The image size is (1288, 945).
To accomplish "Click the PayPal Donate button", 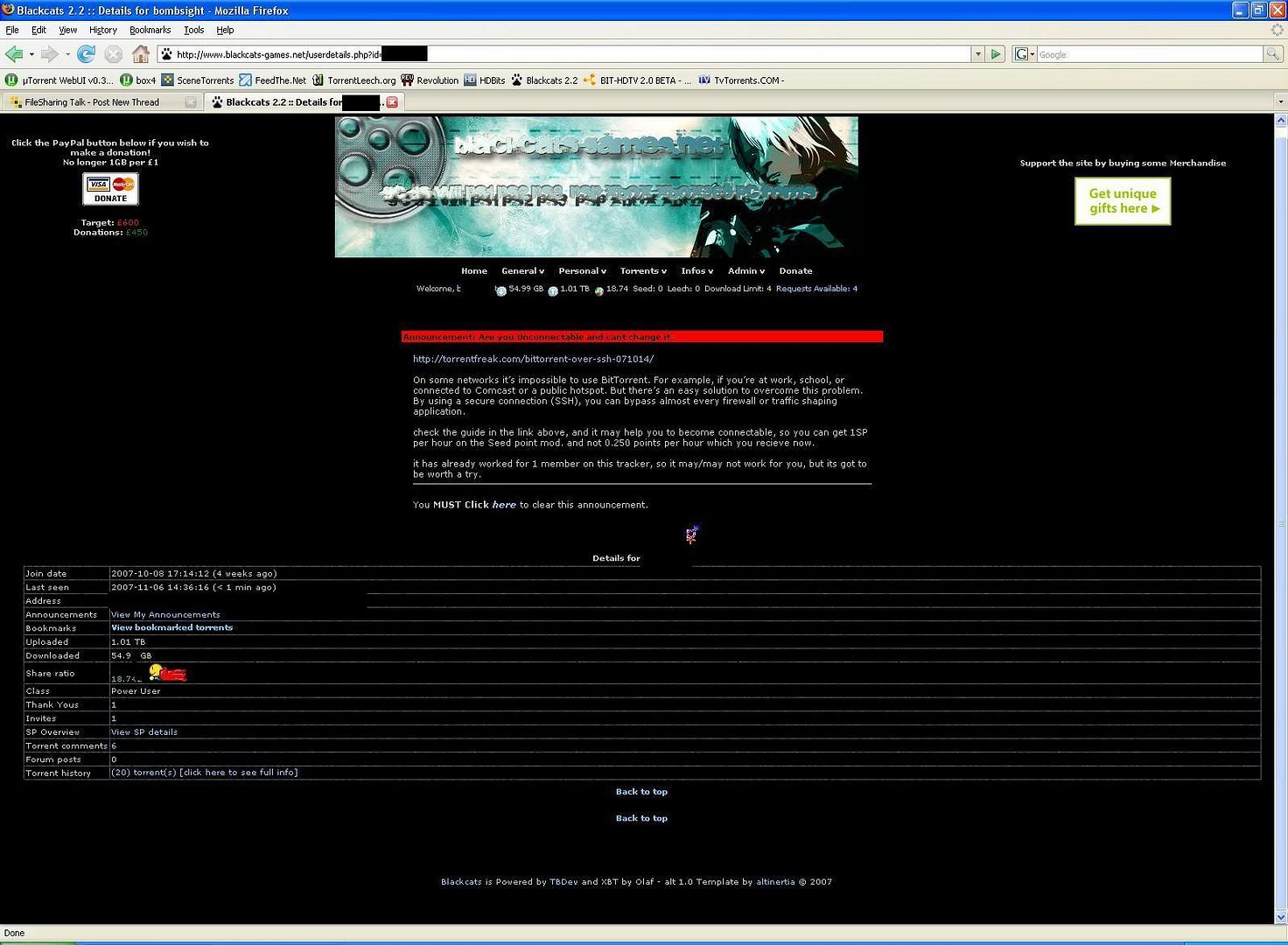I will (x=110, y=189).
